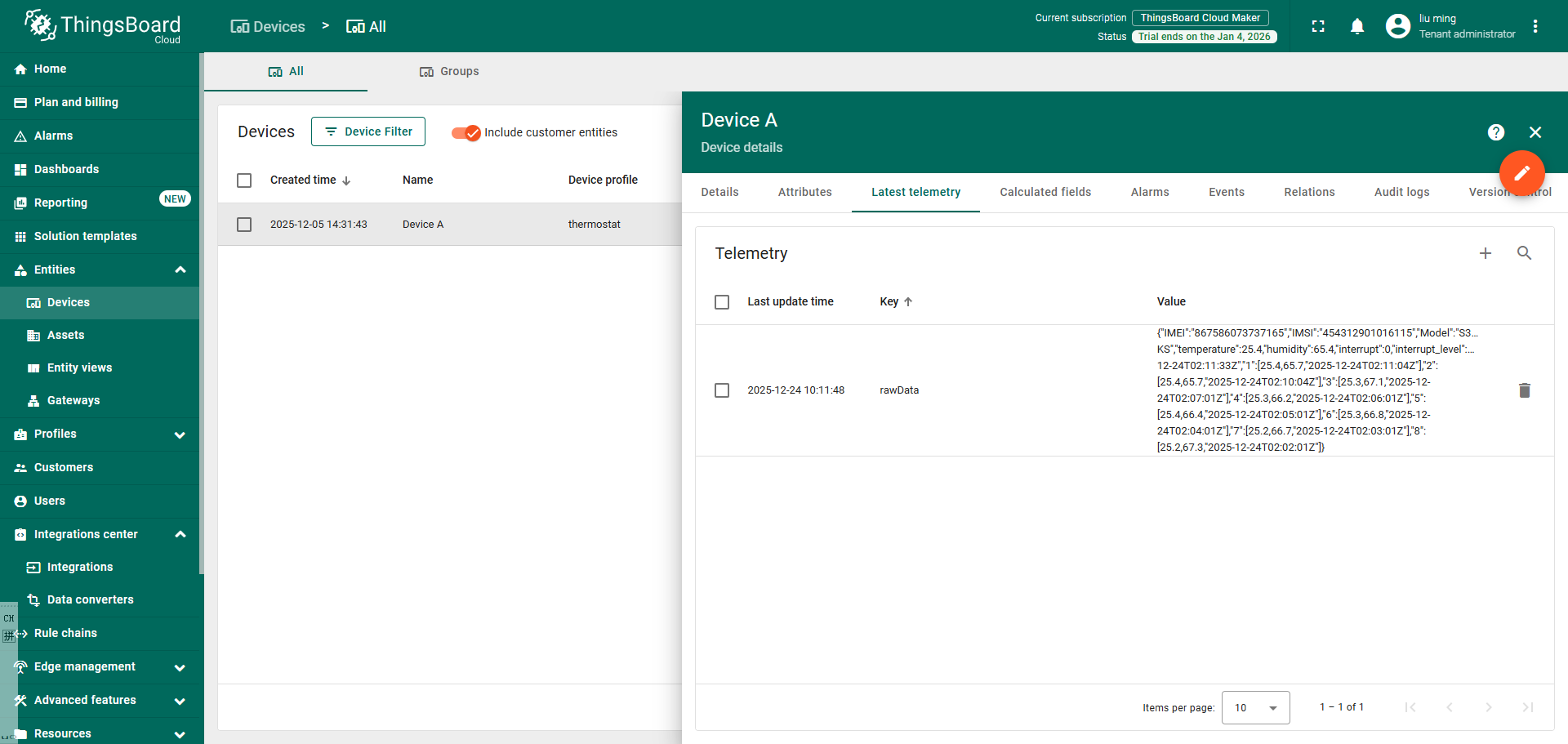The image size is (1568, 744).
Task: Open the Latest telemetry tab
Action: click(916, 193)
